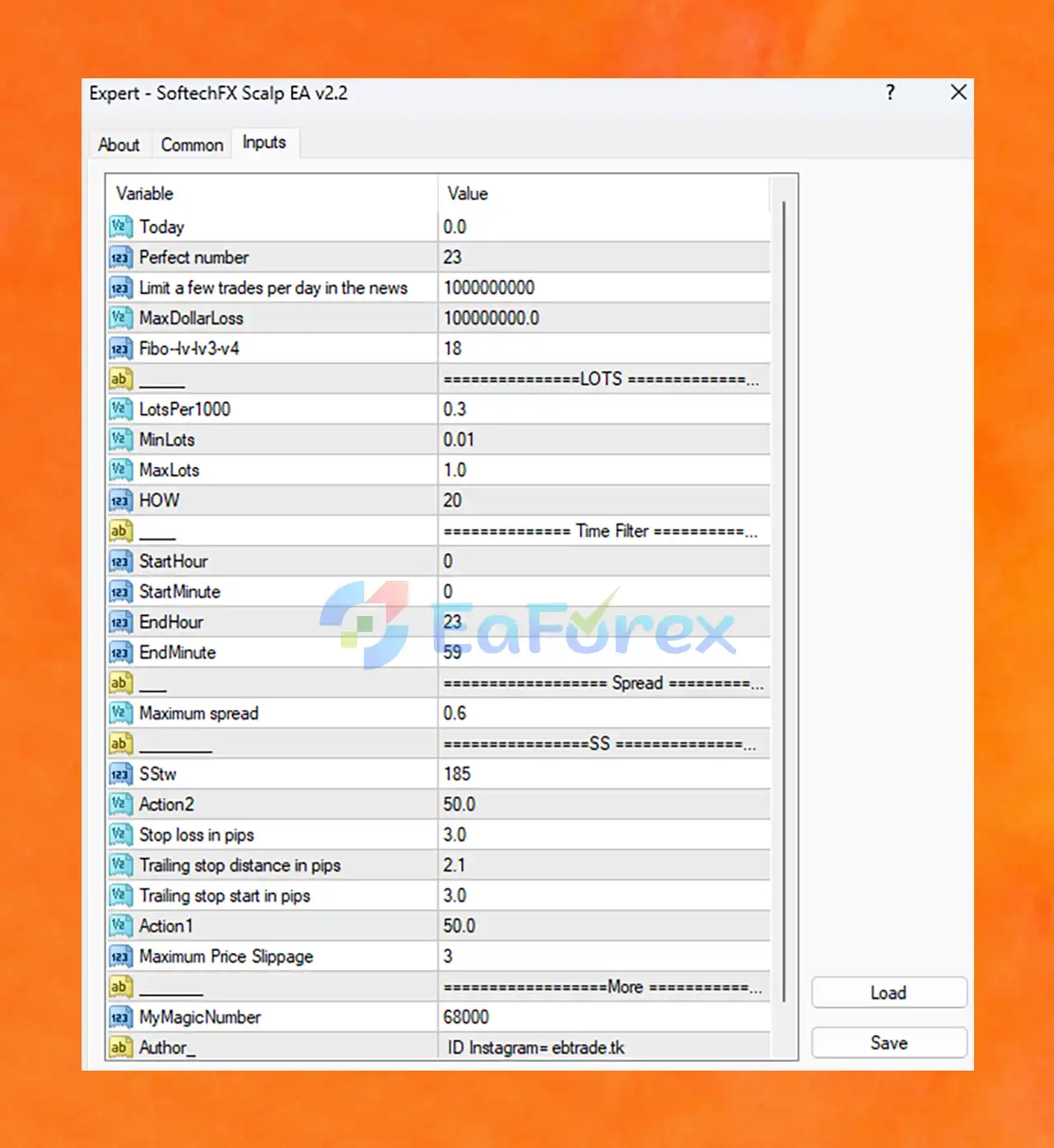Click the StartHour variable name
The height and width of the screenshot is (1148, 1054).
(x=173, y=562)
